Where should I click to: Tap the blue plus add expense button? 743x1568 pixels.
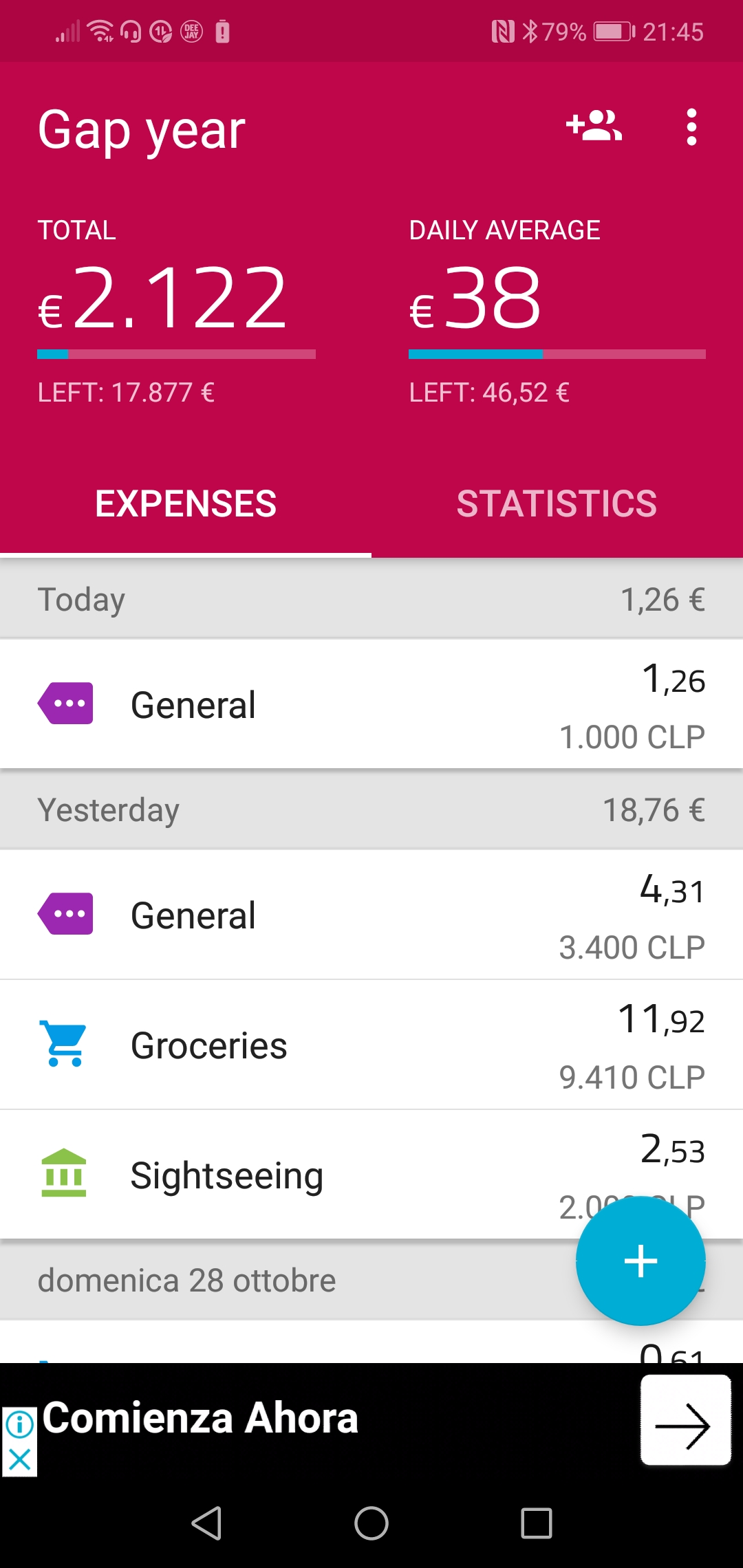(x=640, y=1261)
